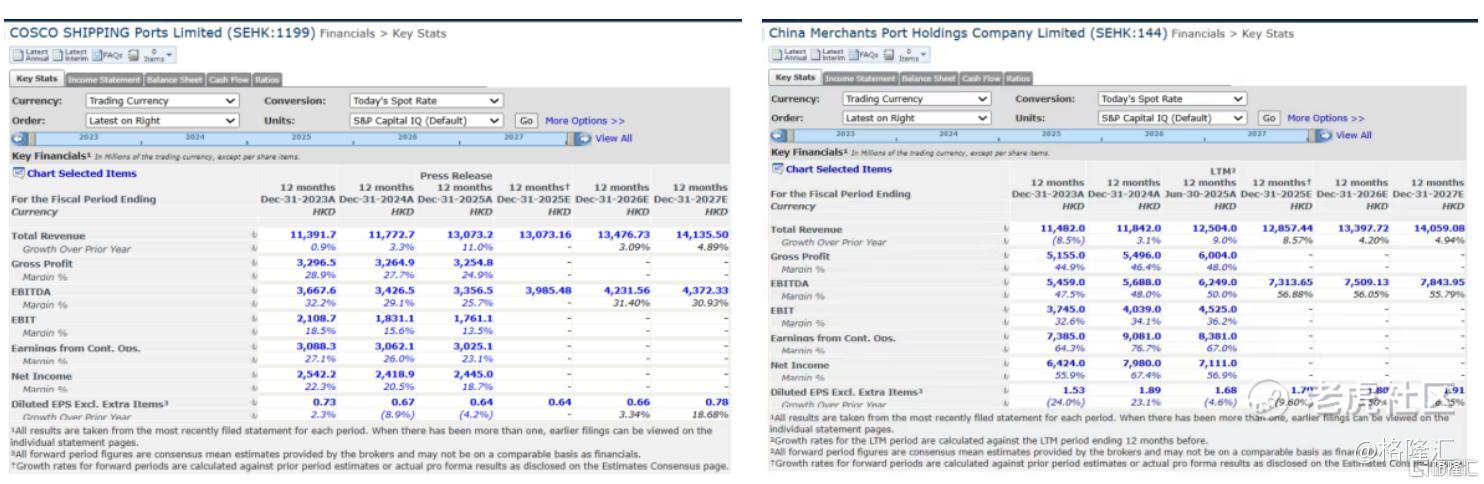The height and width of the screenshot is (484, 1484).
Task: Switch to Balance Sheet tab in COSCO panel
Action: [x=174, y=79]
